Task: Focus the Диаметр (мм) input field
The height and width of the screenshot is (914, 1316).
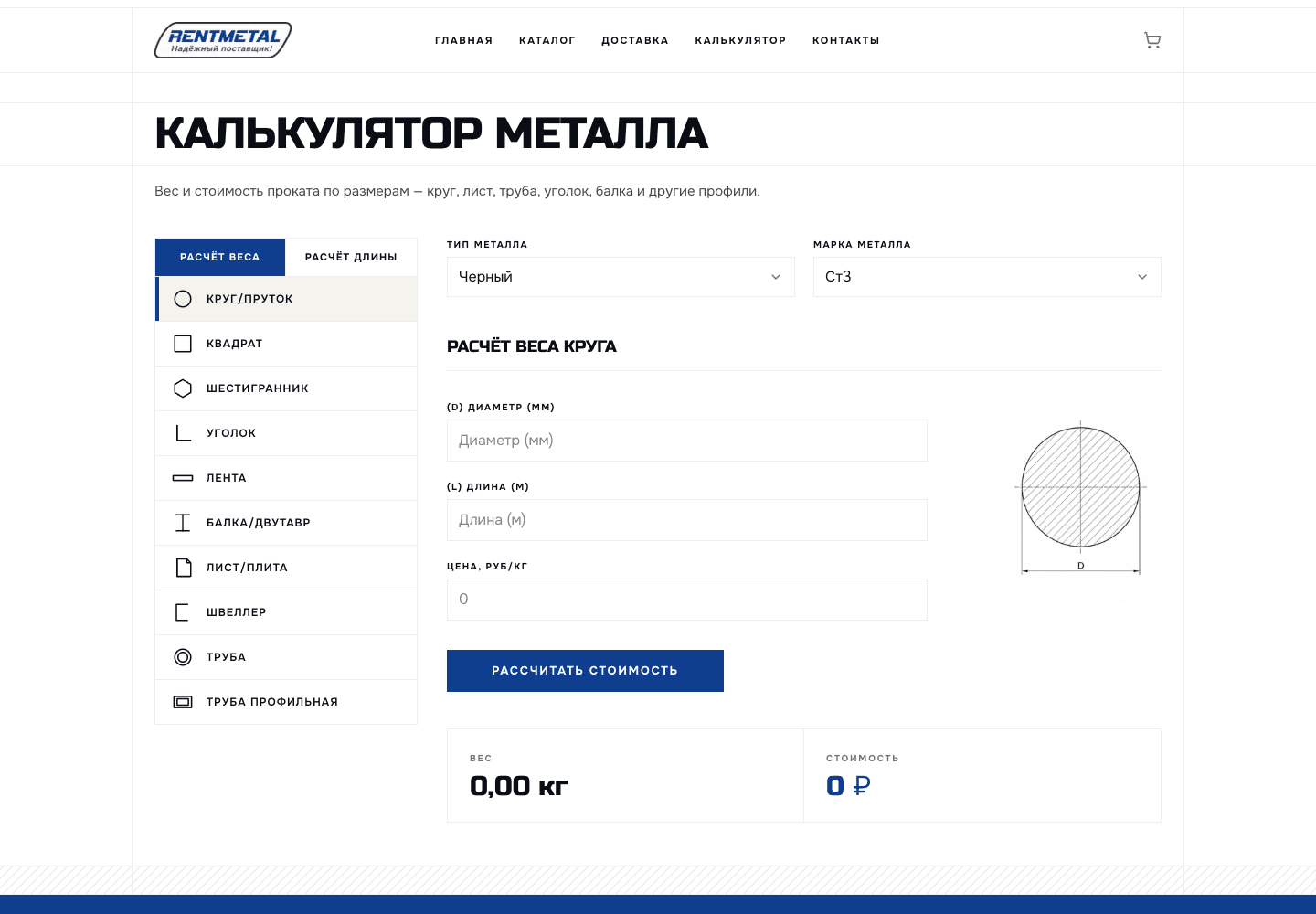Action: [x=687, y=441]
